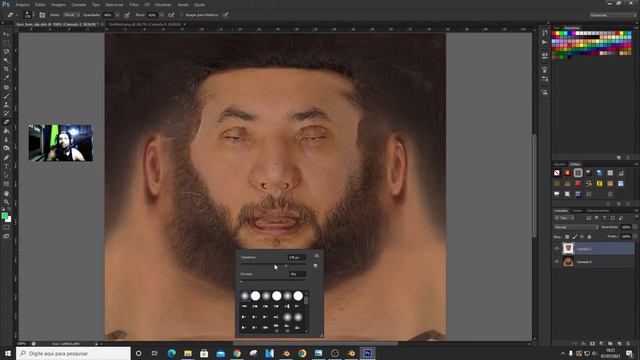Toggle lock image pixels brush icon
Image resolution: width=640 pixels, height=360 pixels.
[x=575, y=237]
